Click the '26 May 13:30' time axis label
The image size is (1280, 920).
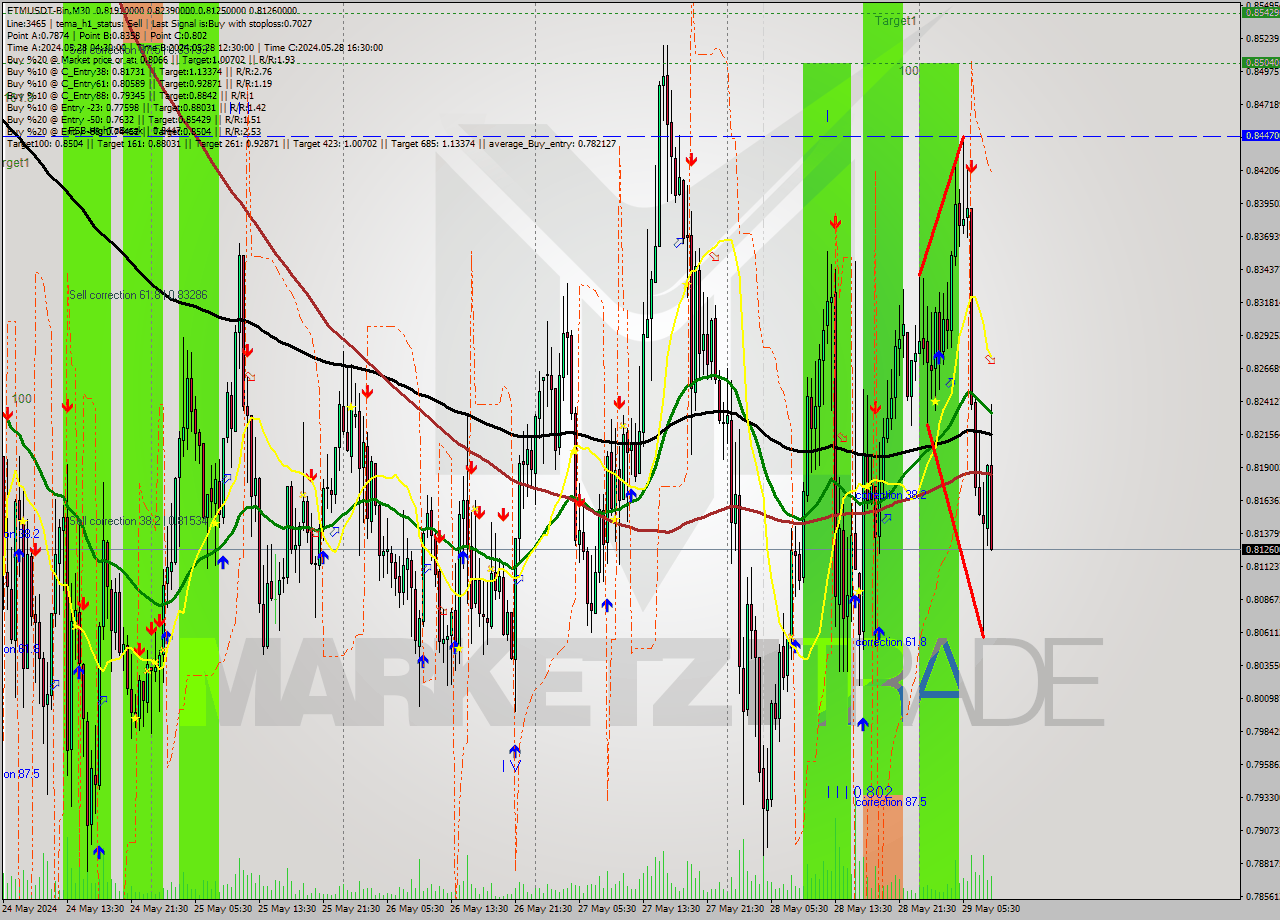[x=479, y=909]
